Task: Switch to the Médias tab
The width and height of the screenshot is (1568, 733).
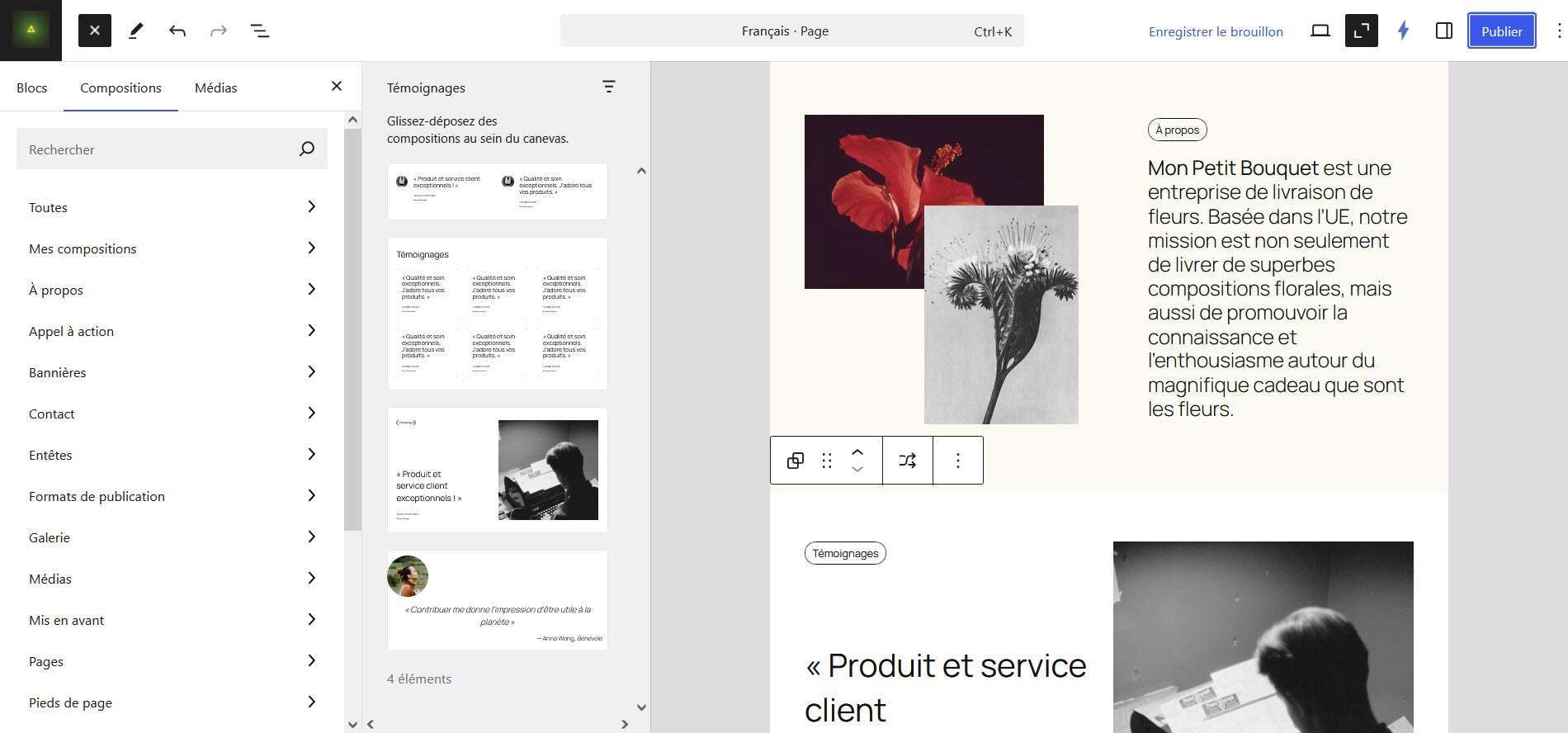Action: click(x=215, y=87)
